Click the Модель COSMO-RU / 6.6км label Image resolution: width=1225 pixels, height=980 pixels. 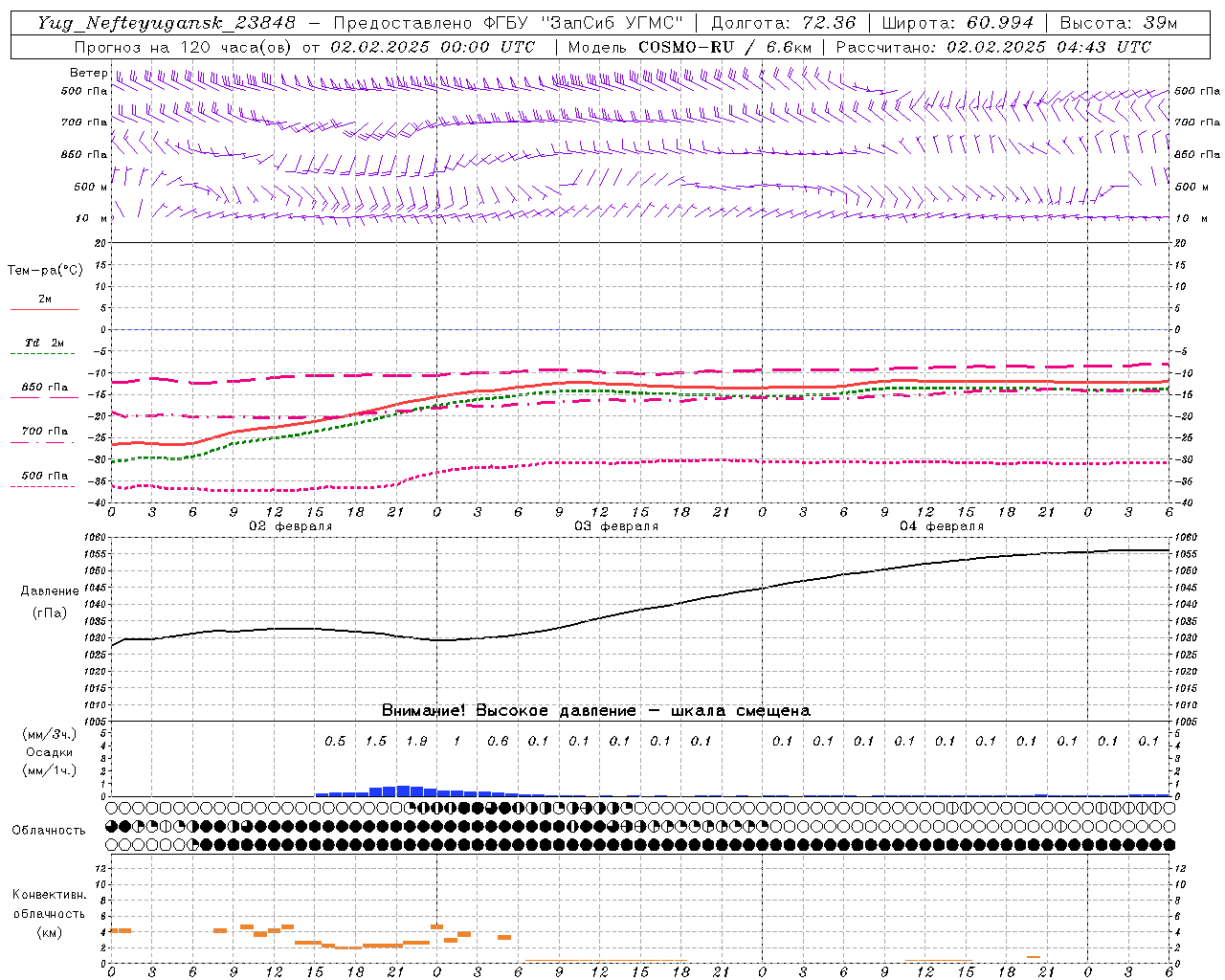(x=690, y=47)
